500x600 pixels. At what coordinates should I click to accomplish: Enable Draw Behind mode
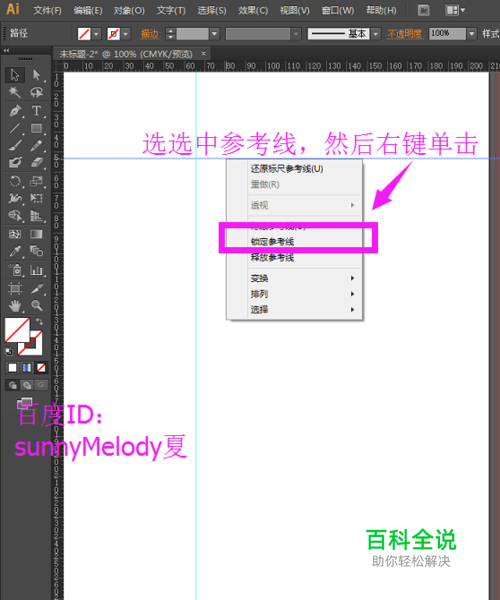[x=27, y=385]
